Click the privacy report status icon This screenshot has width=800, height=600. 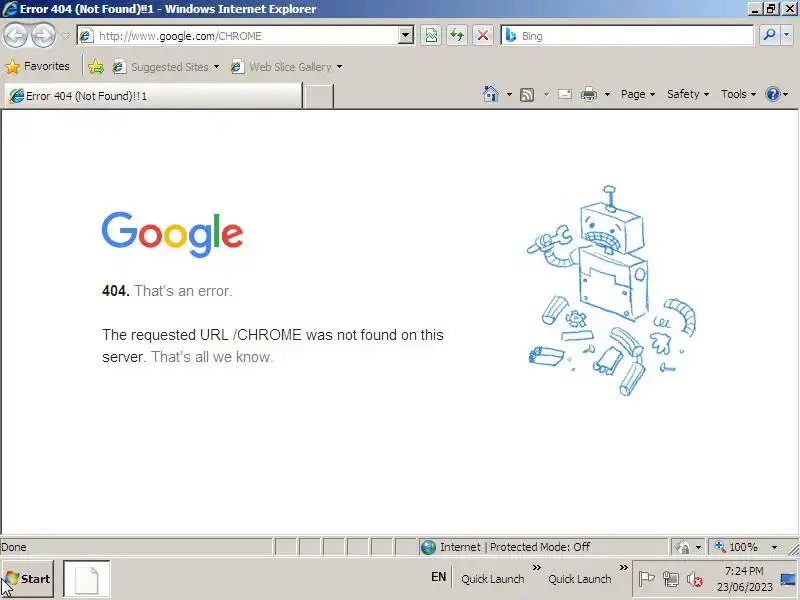682,547
